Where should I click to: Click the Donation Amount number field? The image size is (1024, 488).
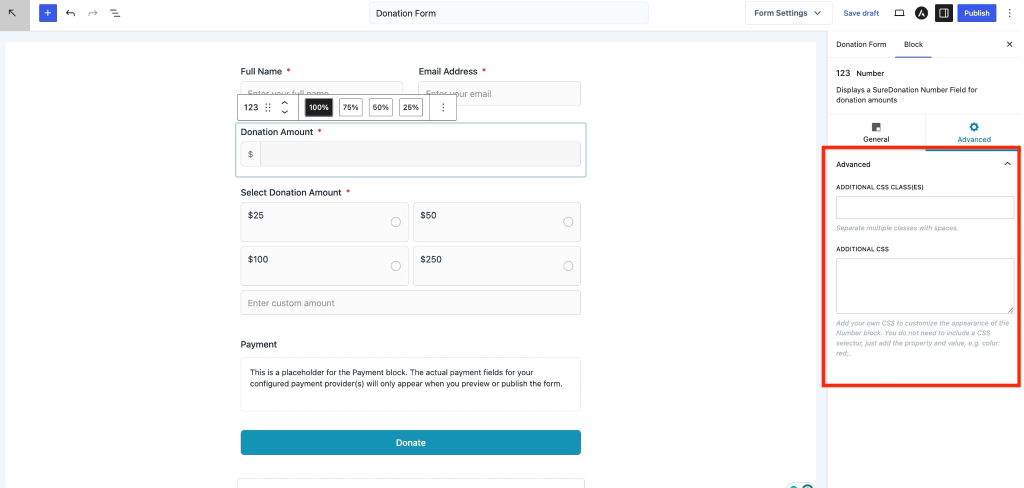(x=420, y=154)
